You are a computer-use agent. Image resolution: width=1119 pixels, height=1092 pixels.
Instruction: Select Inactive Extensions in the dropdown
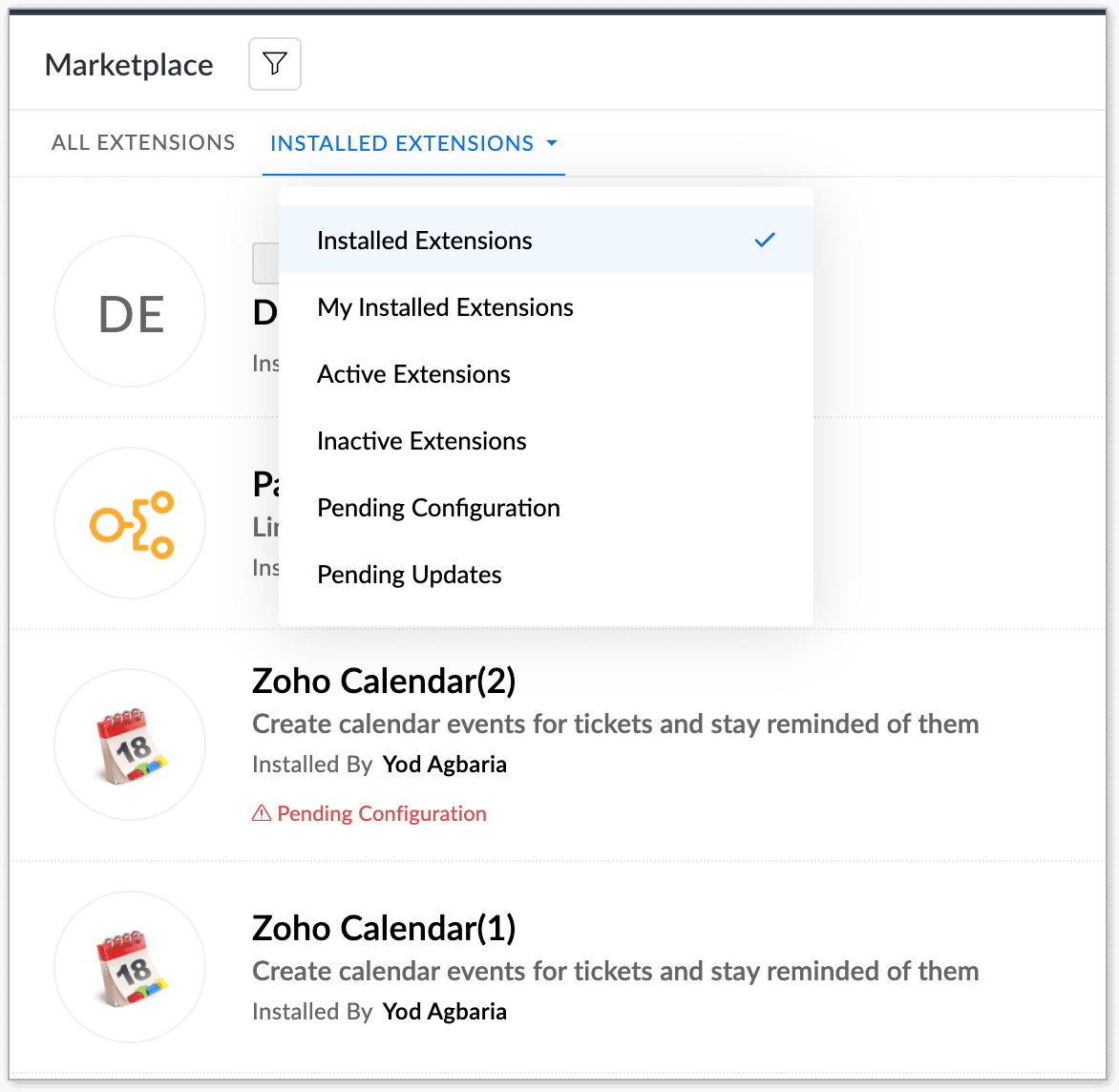421,441
